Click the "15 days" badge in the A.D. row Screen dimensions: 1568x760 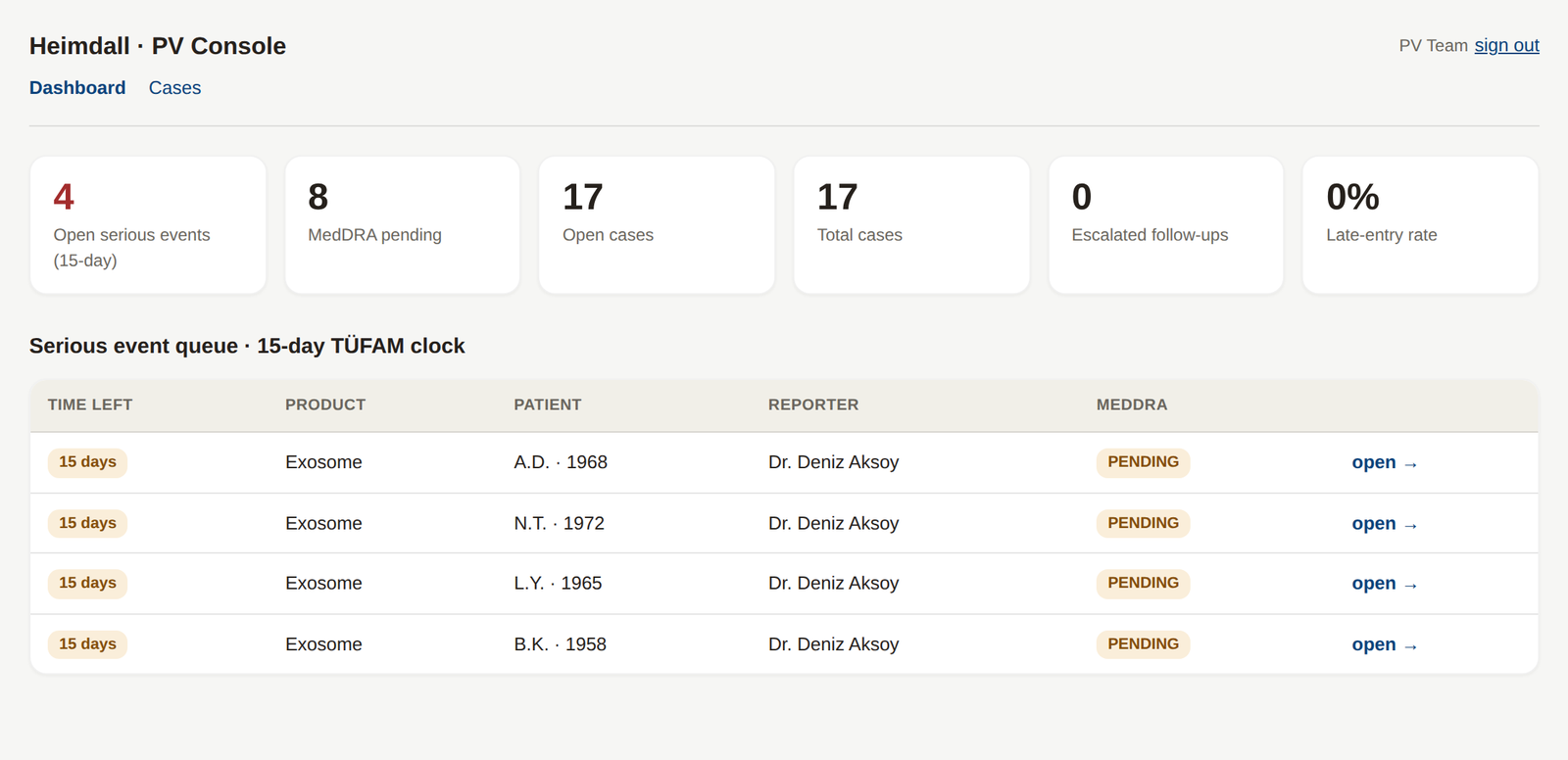pos(87,462)
